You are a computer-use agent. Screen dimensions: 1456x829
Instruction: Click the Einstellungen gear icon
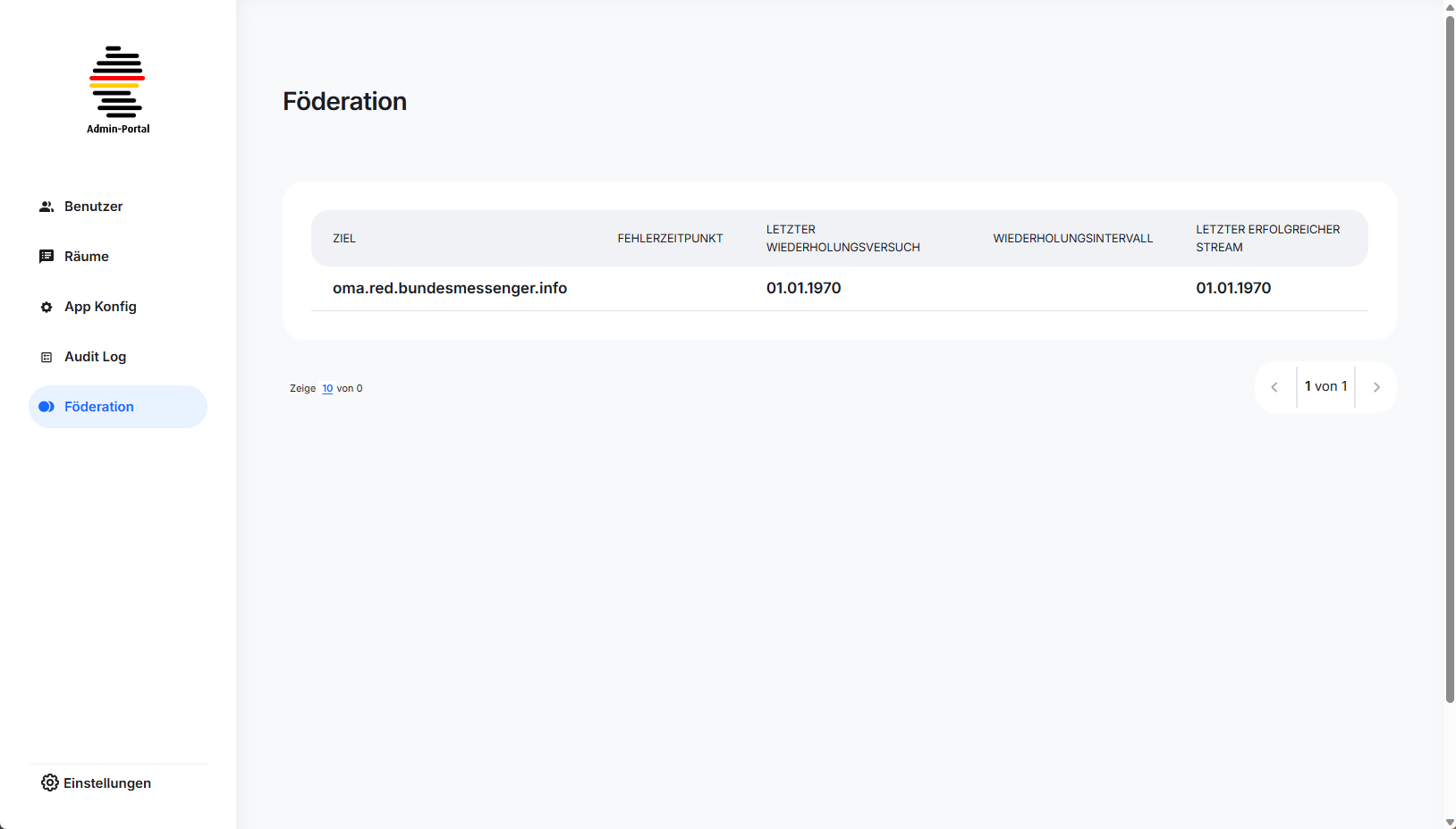pyautogui.click(x=50, y=782)
